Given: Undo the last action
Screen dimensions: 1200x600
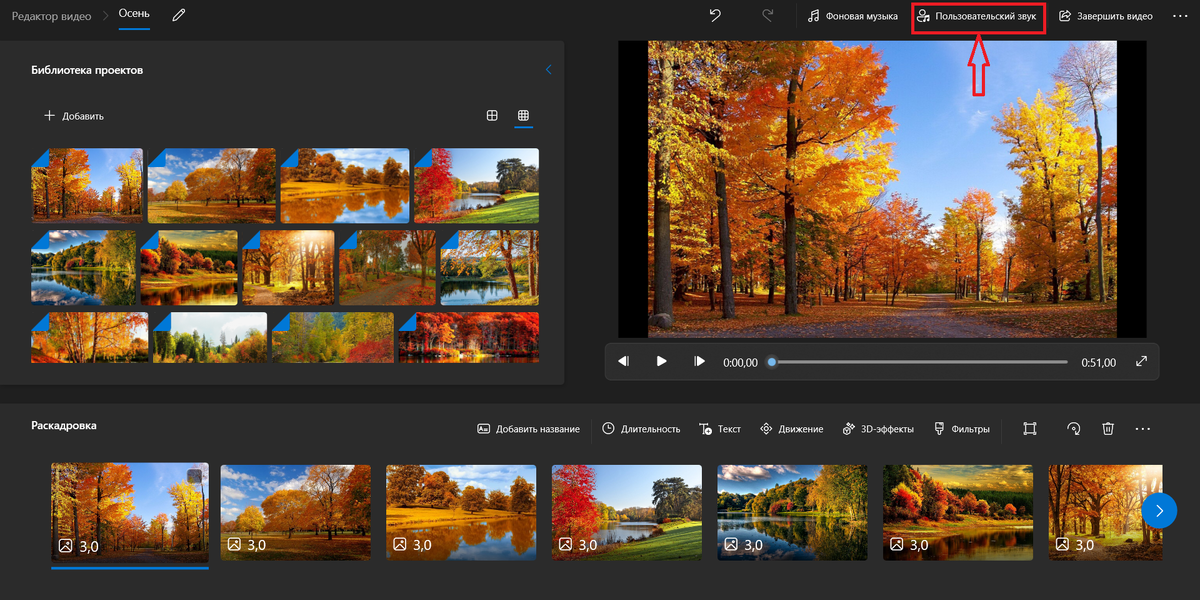Looking at the screenshot, I should 715,16.
